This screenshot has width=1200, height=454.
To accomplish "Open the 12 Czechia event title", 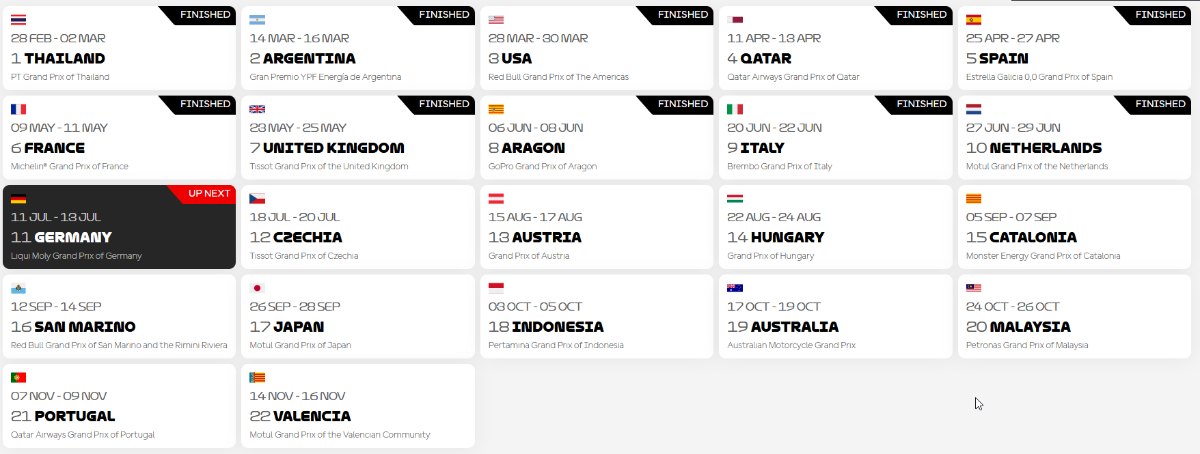I will click(296, 237).
